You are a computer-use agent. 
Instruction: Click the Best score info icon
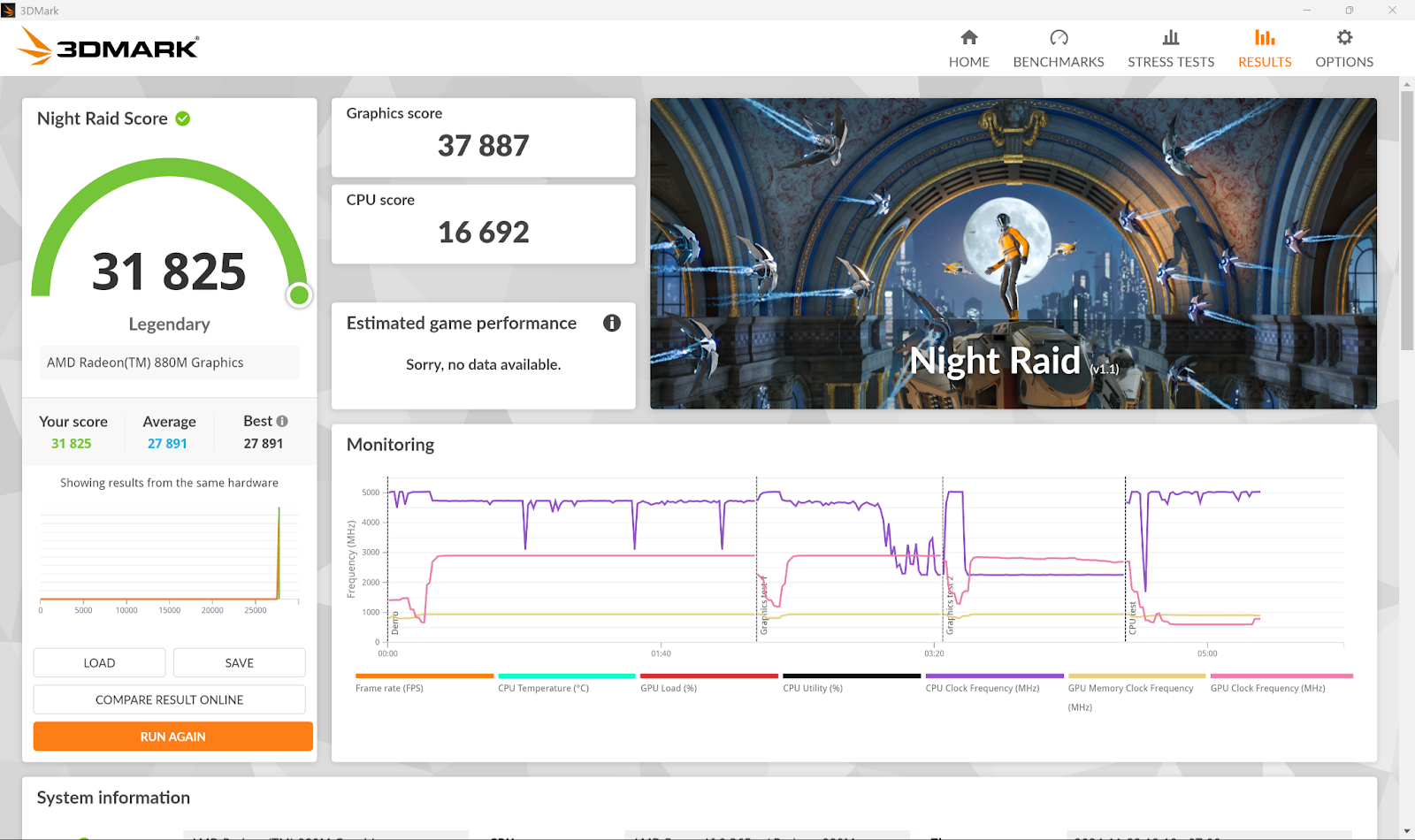pyautogui.click(x=282, y=421)
